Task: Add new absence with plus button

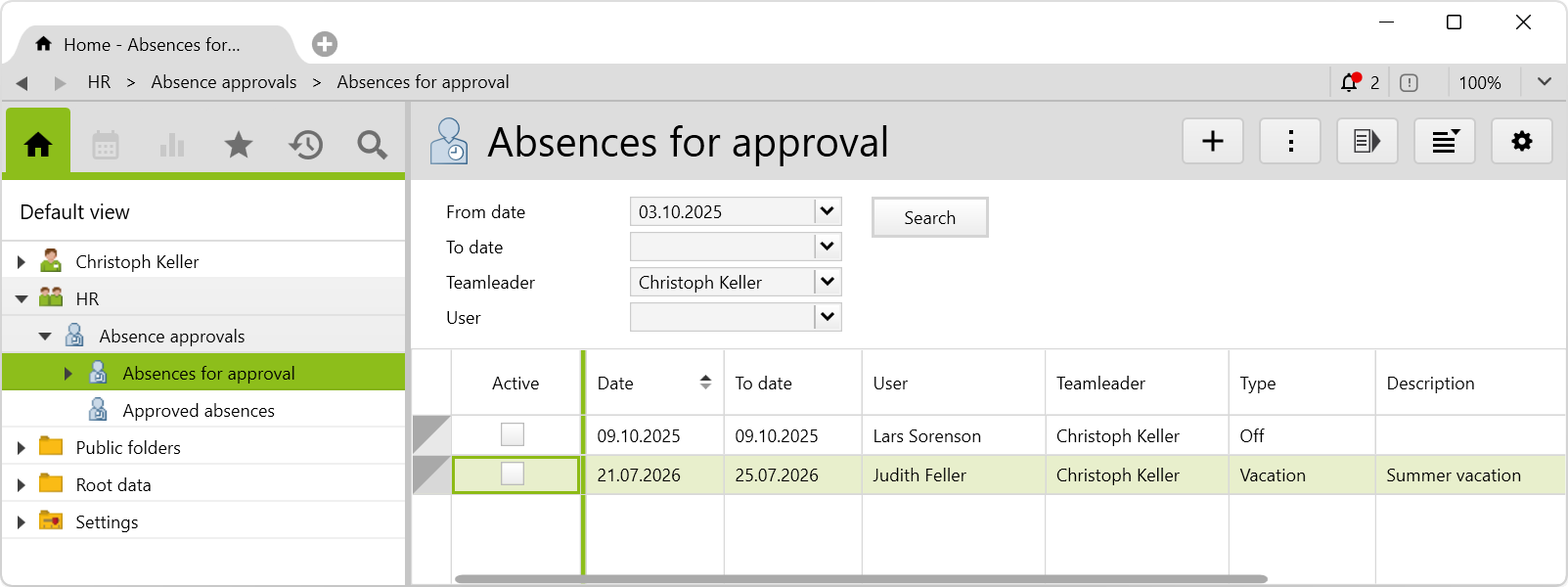Action: coord(1213,142)
